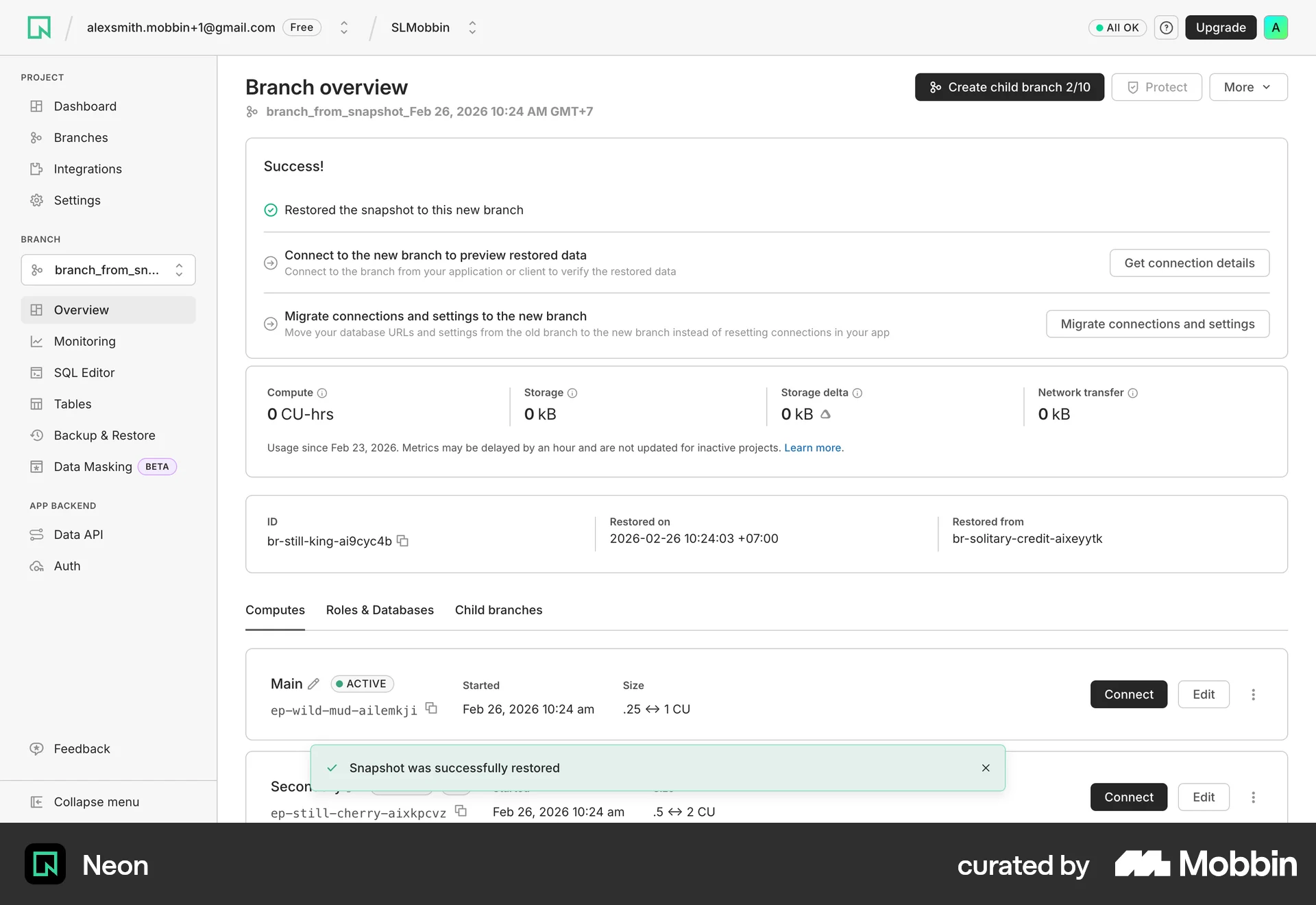Viewport: 1316px width, 905px height.
Task: Click 'Restored the snapshot to this new branch'
Action: point(404,210)
